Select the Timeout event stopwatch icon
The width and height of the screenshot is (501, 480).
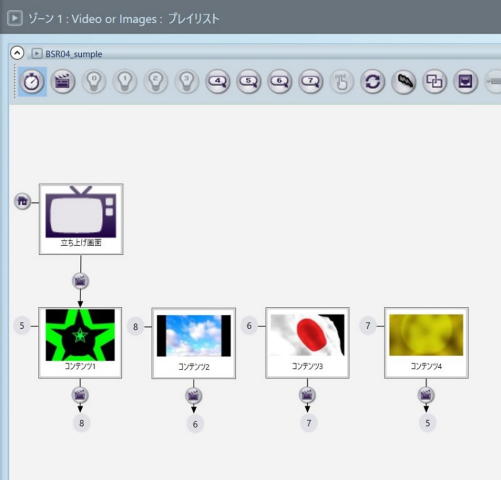coord(32,81)
